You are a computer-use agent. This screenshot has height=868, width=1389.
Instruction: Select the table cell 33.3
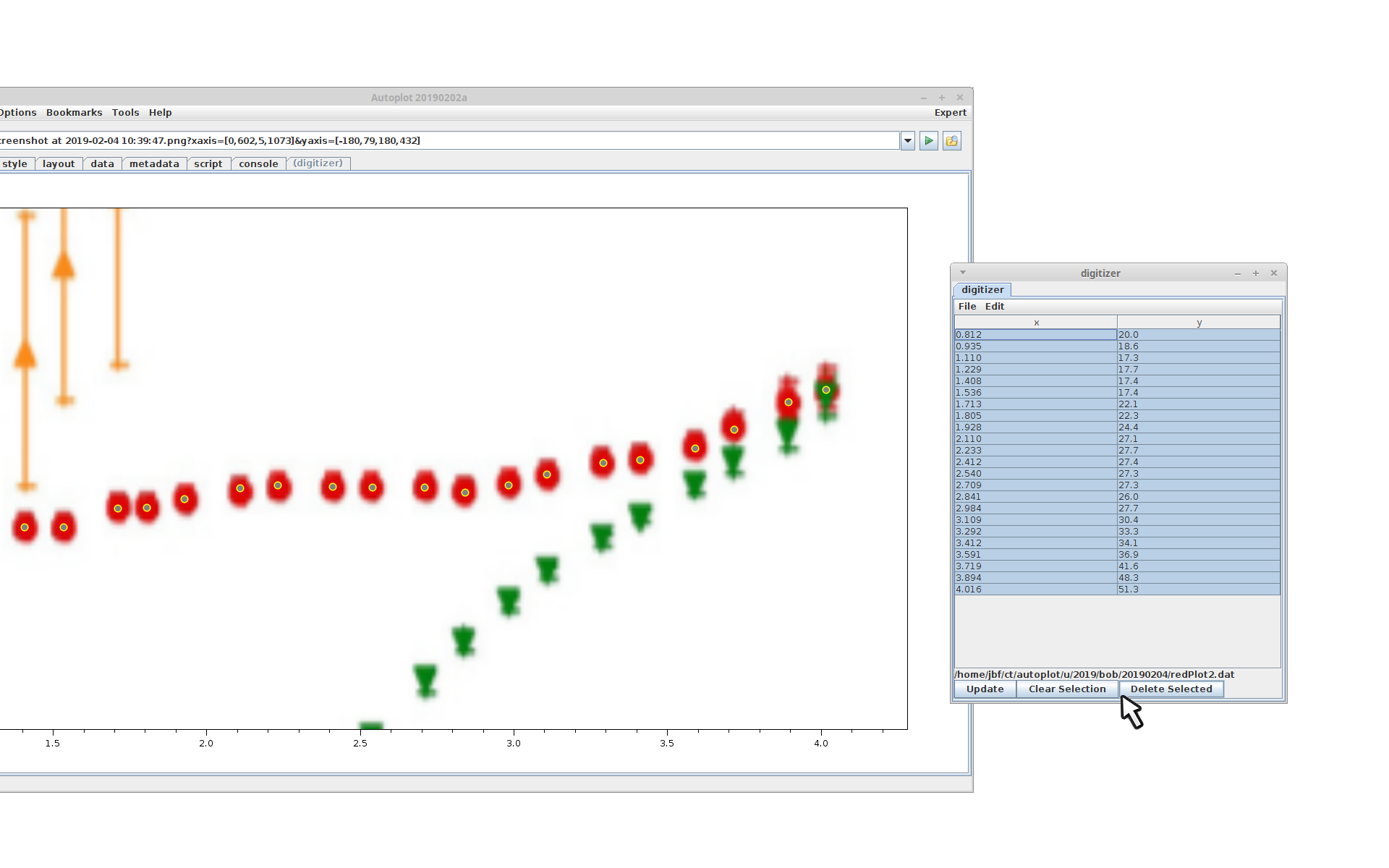click(x=1199, y=532)
